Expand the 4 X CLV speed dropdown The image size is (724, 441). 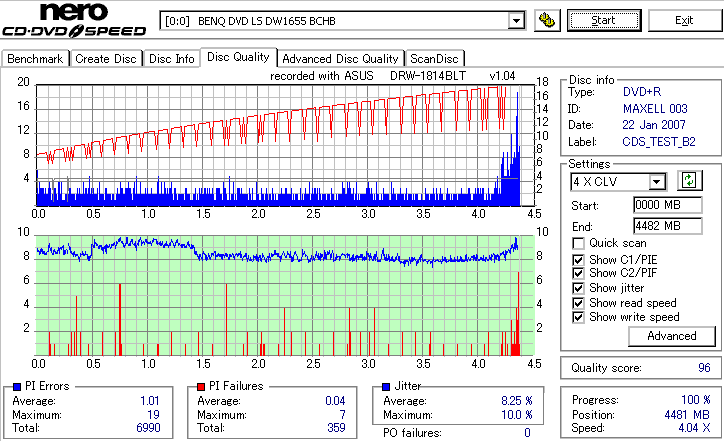[x=656, y=181]
